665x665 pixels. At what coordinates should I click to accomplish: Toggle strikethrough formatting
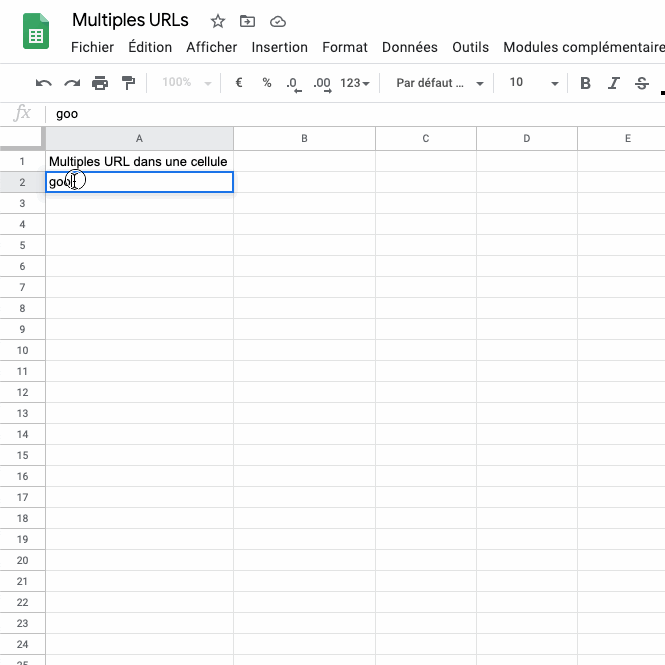642,83
